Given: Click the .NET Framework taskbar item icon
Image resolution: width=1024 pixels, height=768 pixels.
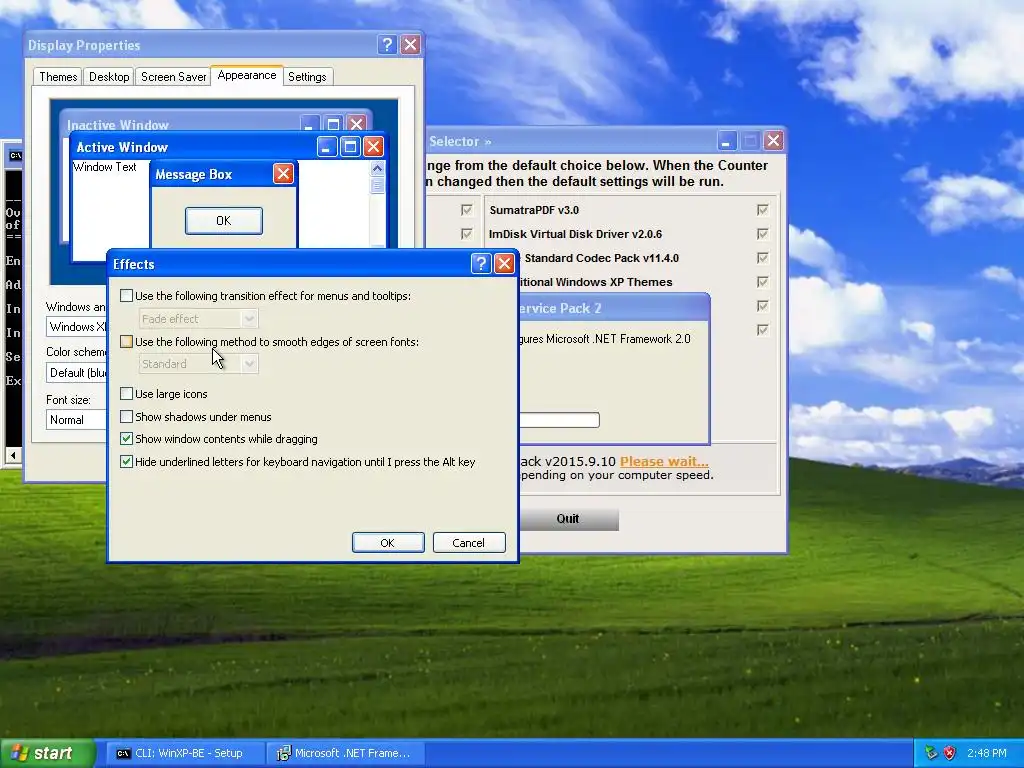Looking at the screenshot, I should click(x=283, y=753).
